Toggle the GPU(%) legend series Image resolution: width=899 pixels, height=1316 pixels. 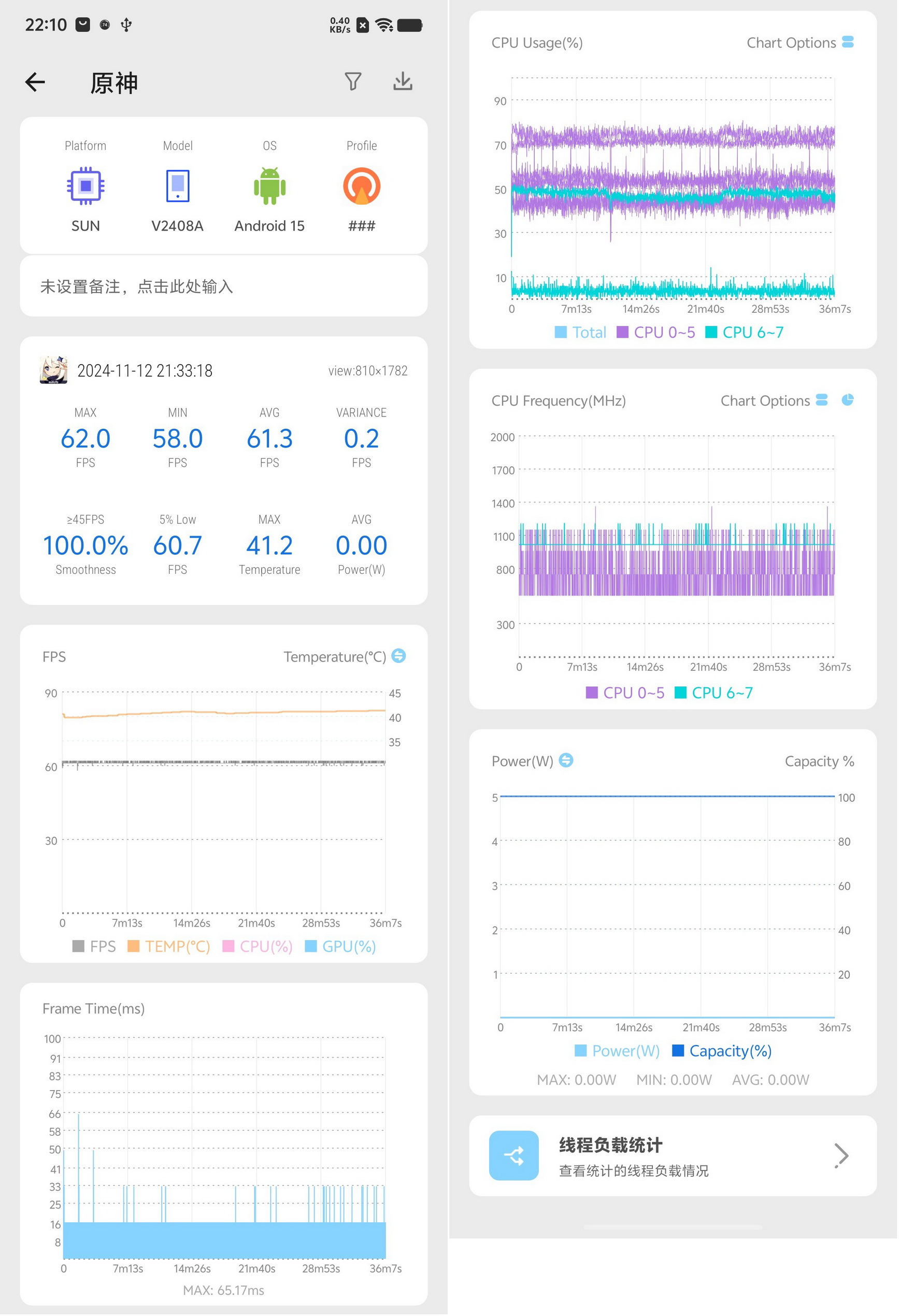click(x=340, y=947)
